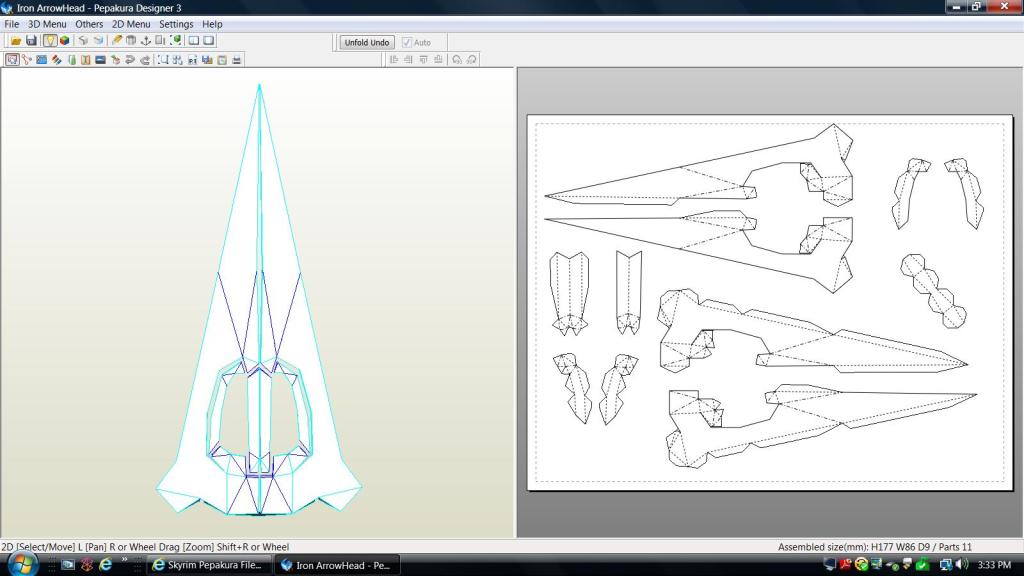
Task: Click the align bottom icon
Action: click(438, 59)
